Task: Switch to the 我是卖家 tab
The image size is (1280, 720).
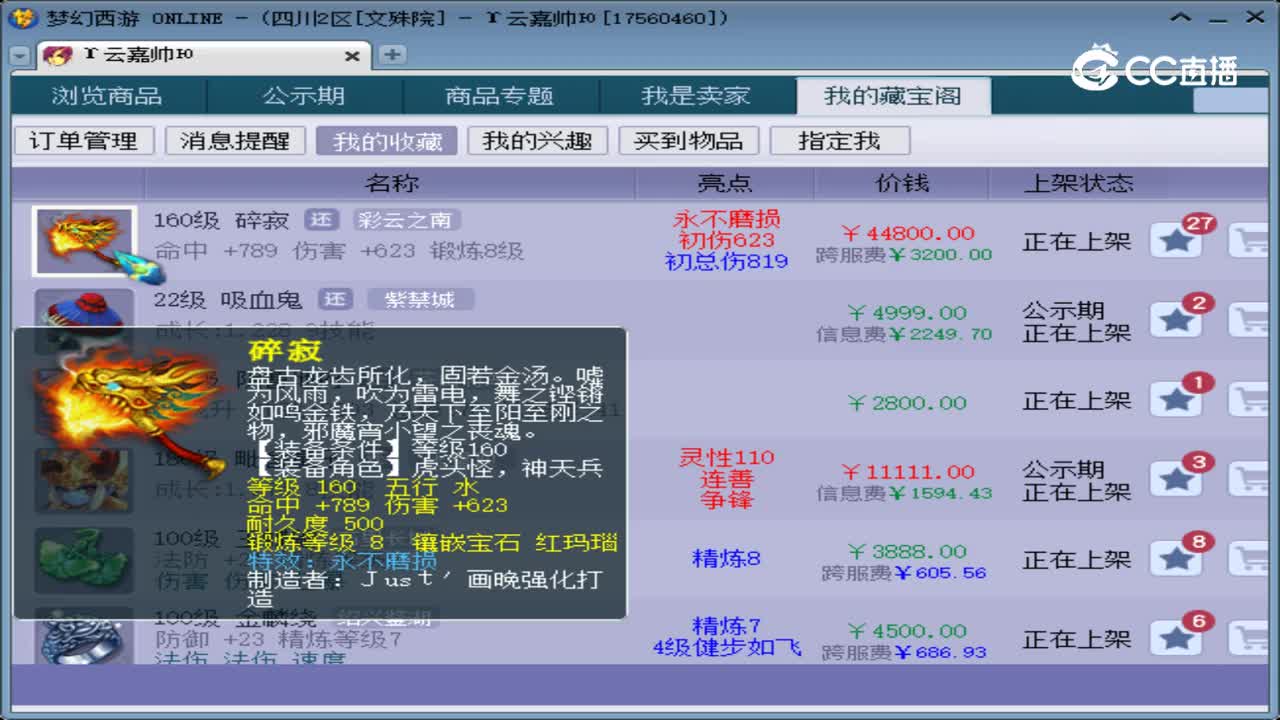Action: tap(696, 96)
